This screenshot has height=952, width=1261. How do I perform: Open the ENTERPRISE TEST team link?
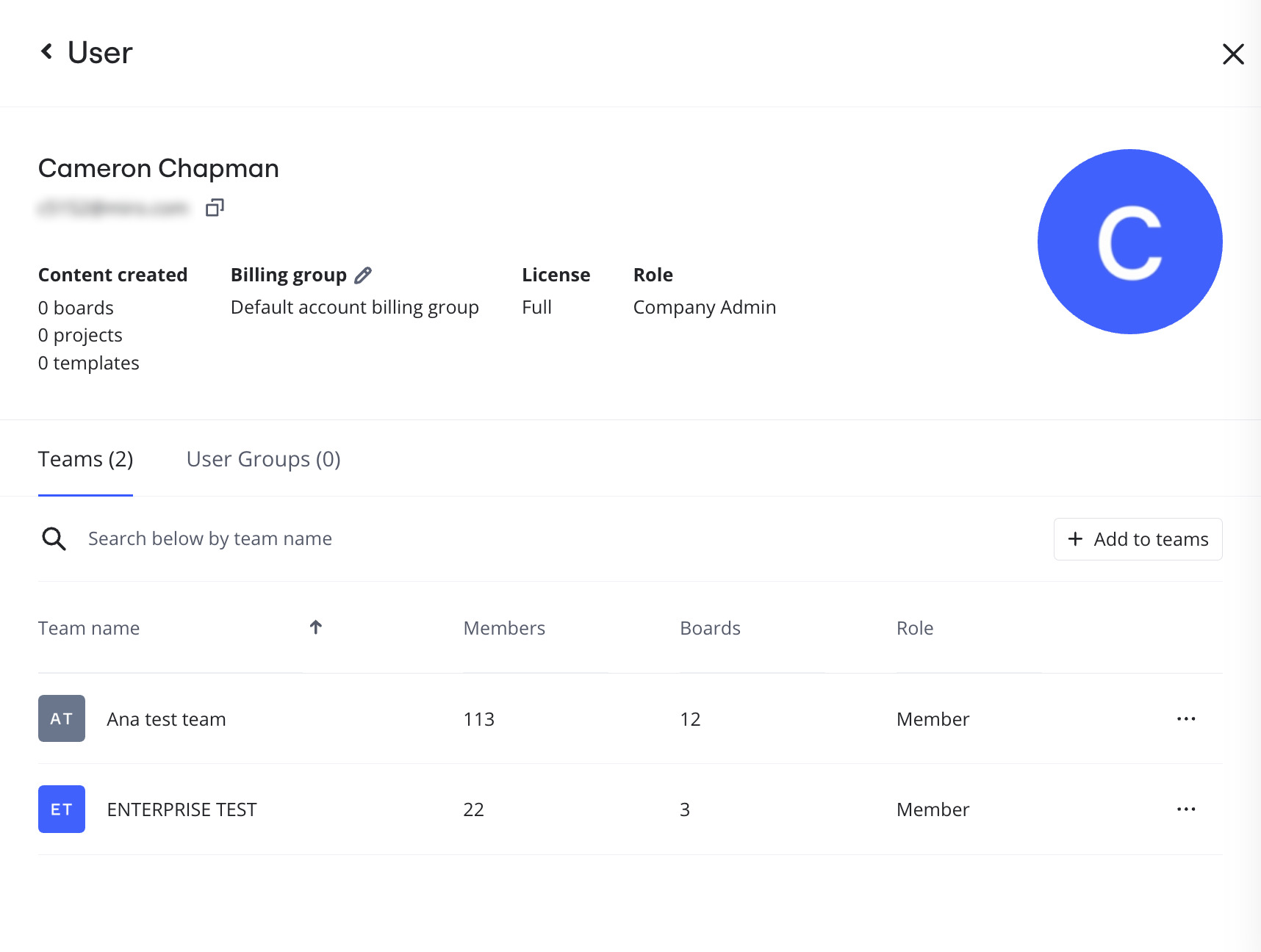182,809
